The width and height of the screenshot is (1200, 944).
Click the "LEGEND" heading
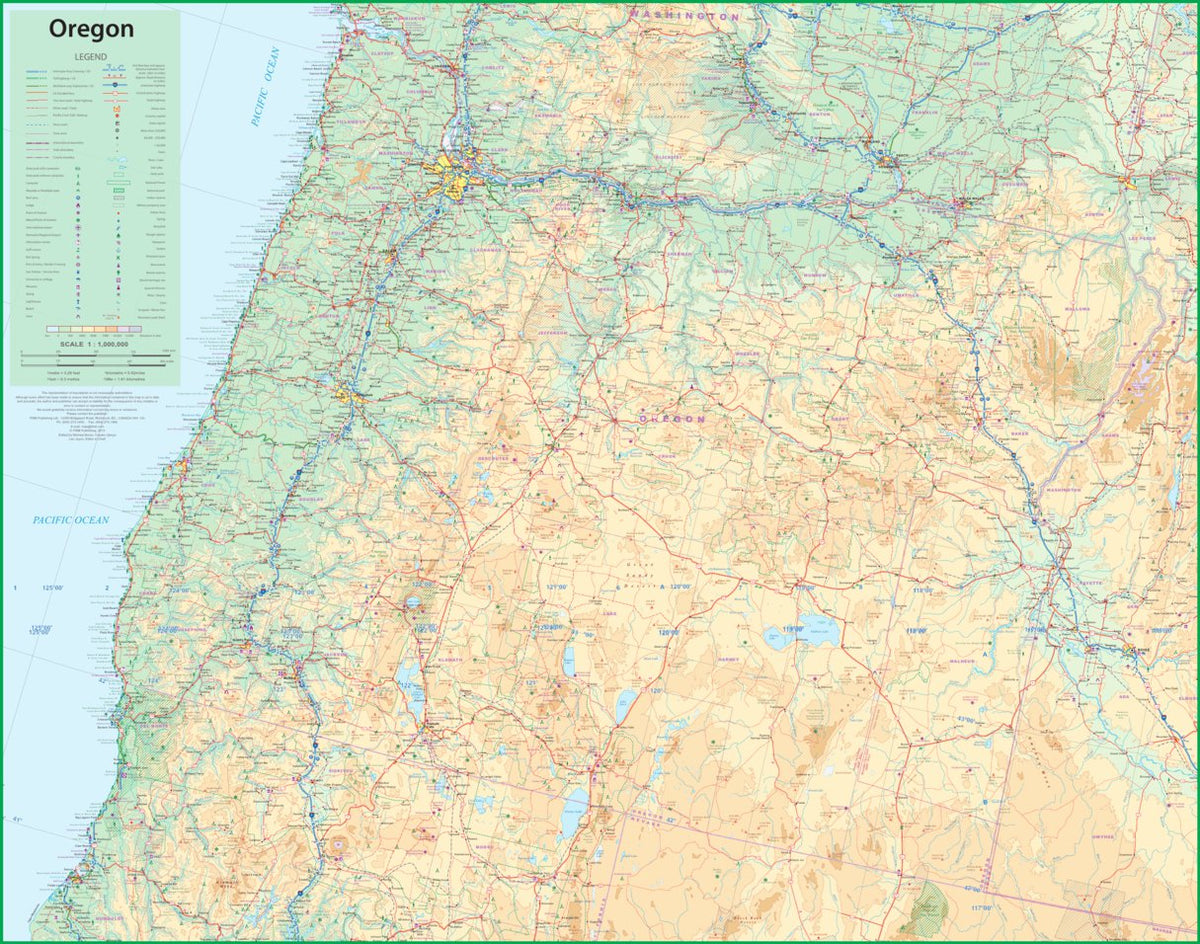(93, 59)
